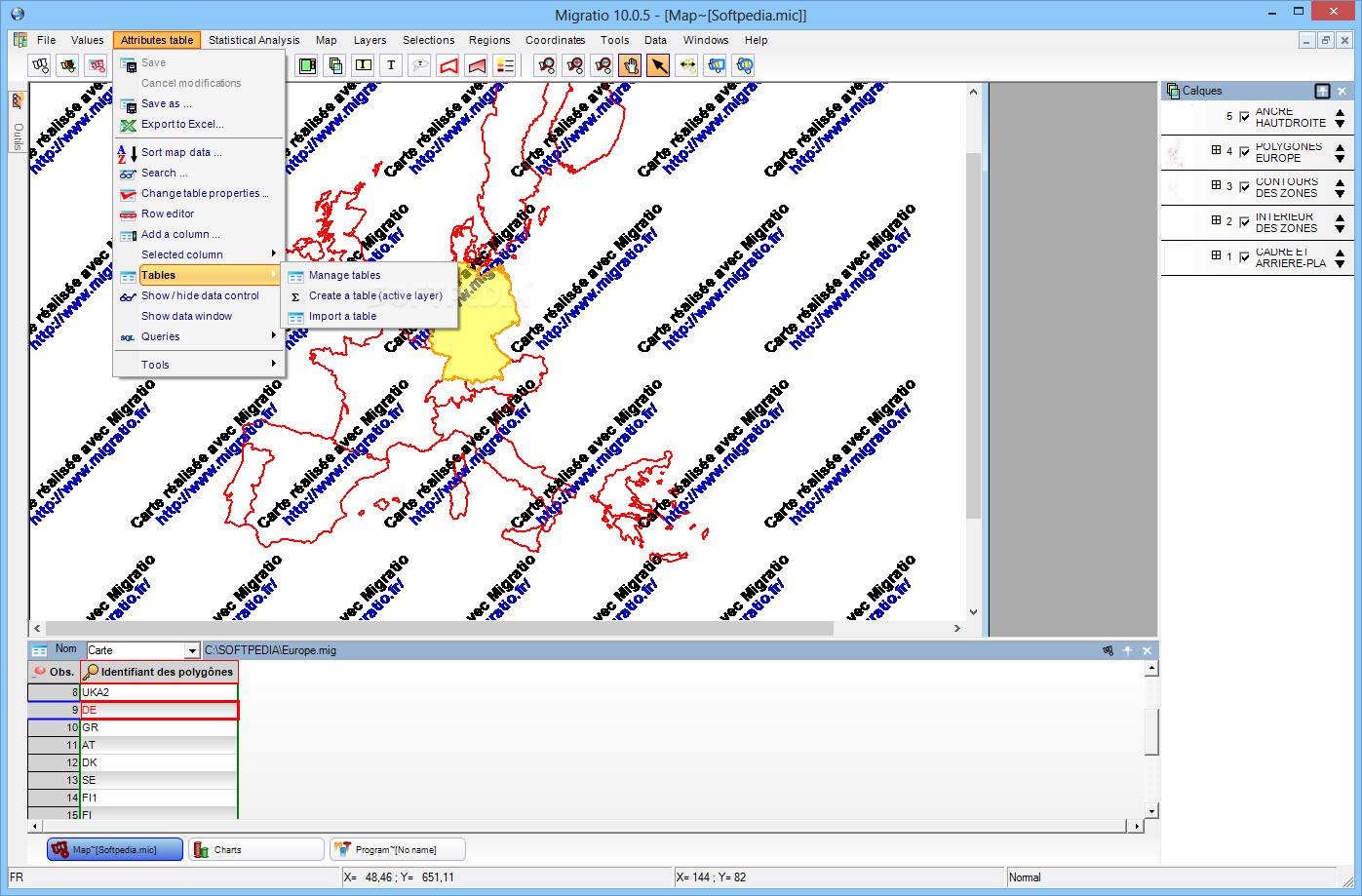
Task: Click the blue monitor toolbar icon
Action: [x=716, y=65]
